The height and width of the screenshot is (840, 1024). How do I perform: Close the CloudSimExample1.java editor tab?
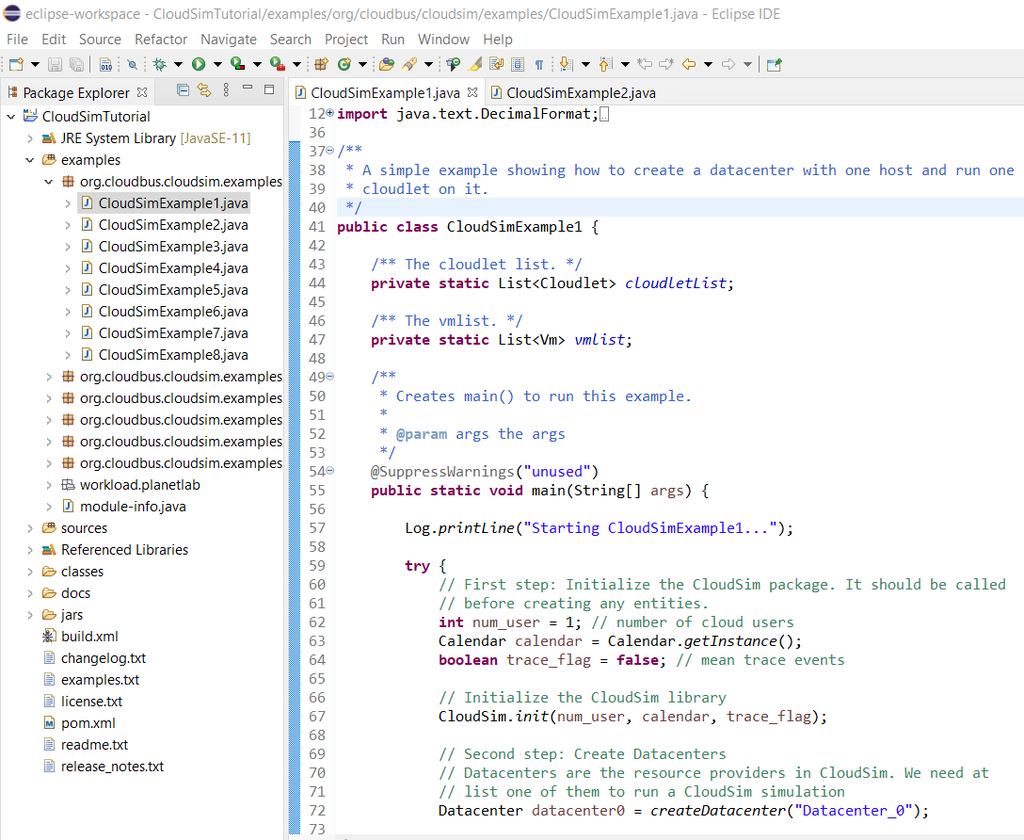[x=473, y=92]
